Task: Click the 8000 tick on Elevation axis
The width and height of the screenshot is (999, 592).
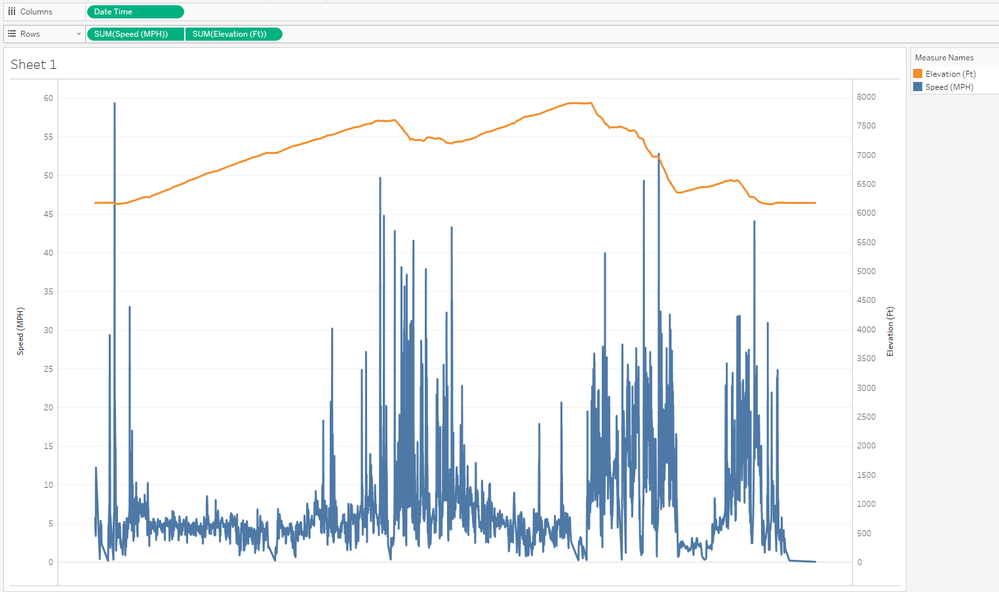Action: [866, 97]
